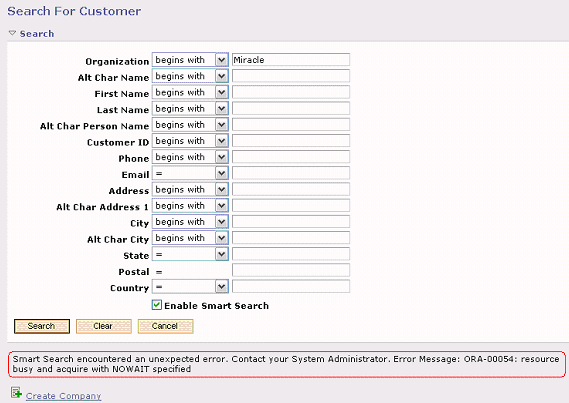
Task: Focus the Last Name text field
Action: 291,108
